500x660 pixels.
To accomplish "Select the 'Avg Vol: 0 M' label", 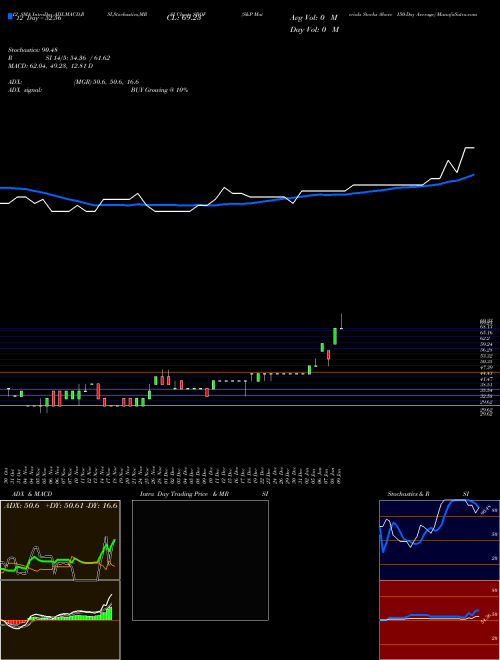I will (314, 18).
